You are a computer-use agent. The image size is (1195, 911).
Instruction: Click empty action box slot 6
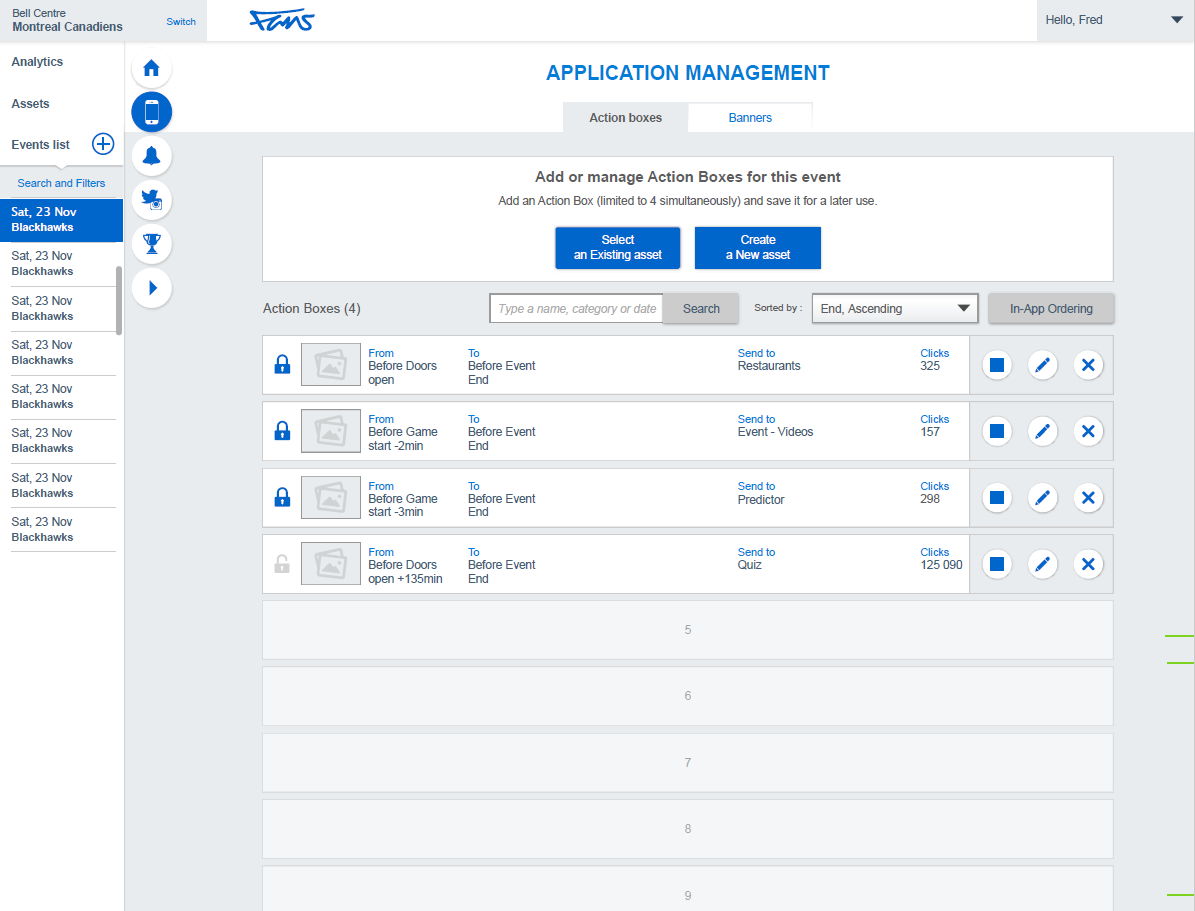click(x=687, y=696)
